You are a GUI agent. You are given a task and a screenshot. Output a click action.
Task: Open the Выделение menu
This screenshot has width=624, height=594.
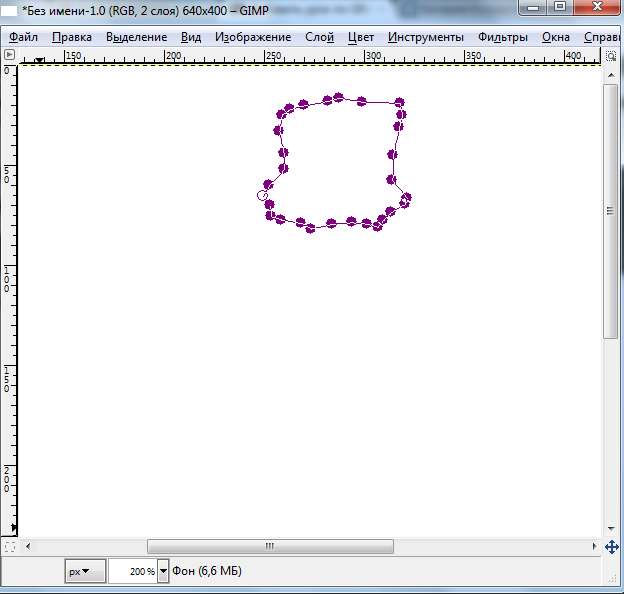136,37
